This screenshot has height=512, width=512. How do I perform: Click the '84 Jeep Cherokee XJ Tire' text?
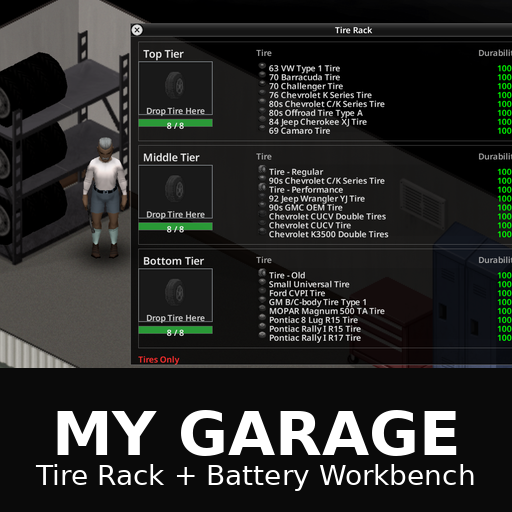click(x=318, y=122)
